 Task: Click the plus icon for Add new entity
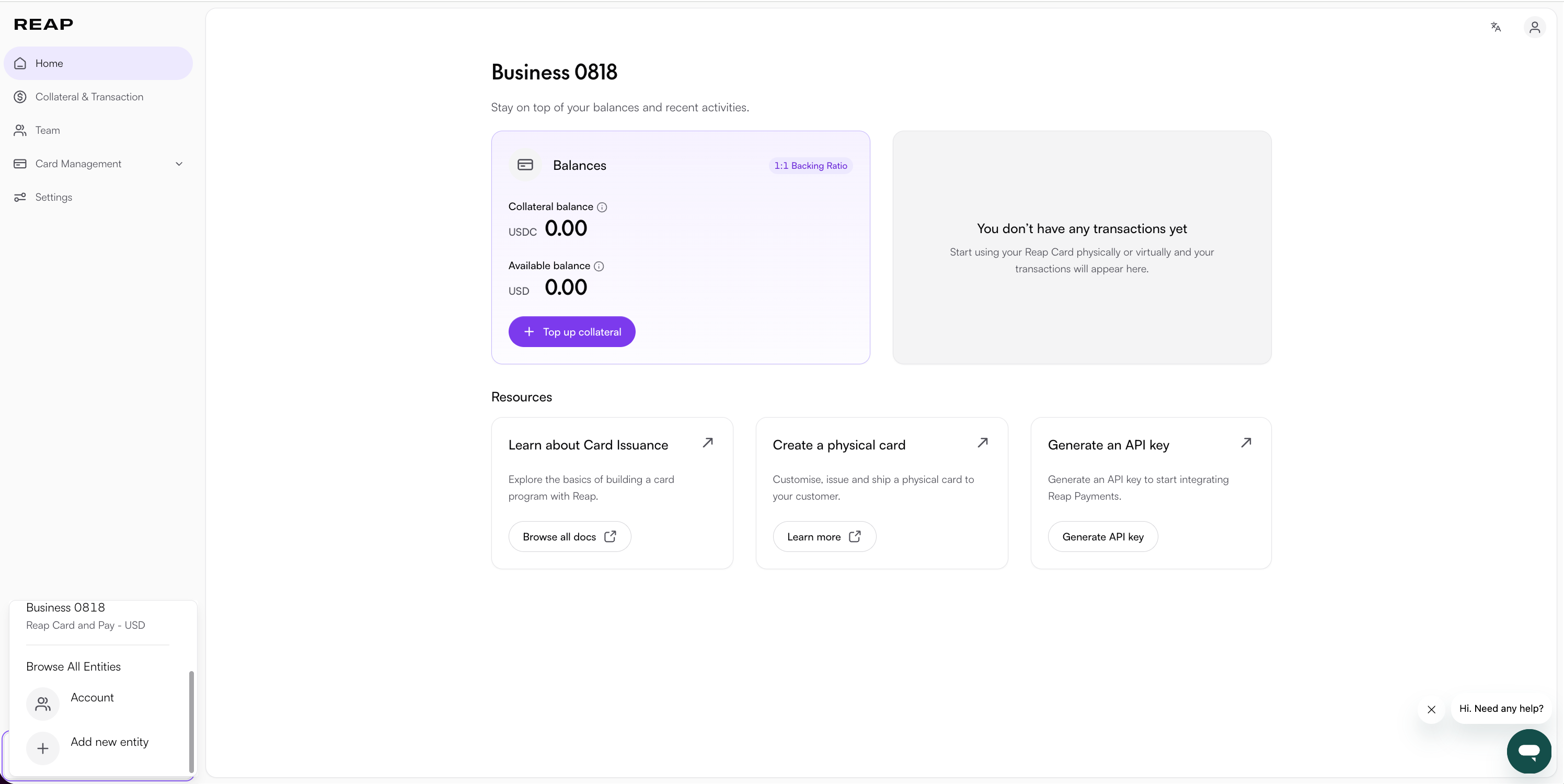pyautogui.click(x=42, y=748)
